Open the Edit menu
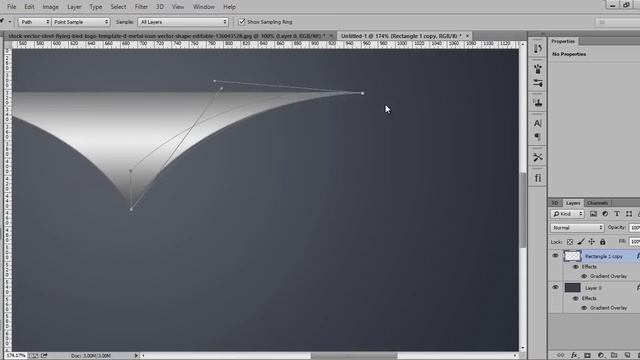Image resolution: width=640 pixels, height=360 pixels. coord(29,7)
